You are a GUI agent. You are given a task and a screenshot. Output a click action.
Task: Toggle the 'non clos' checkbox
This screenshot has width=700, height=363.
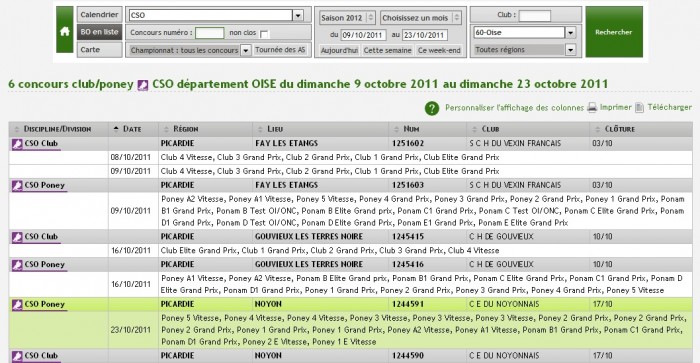pos(264,34)
